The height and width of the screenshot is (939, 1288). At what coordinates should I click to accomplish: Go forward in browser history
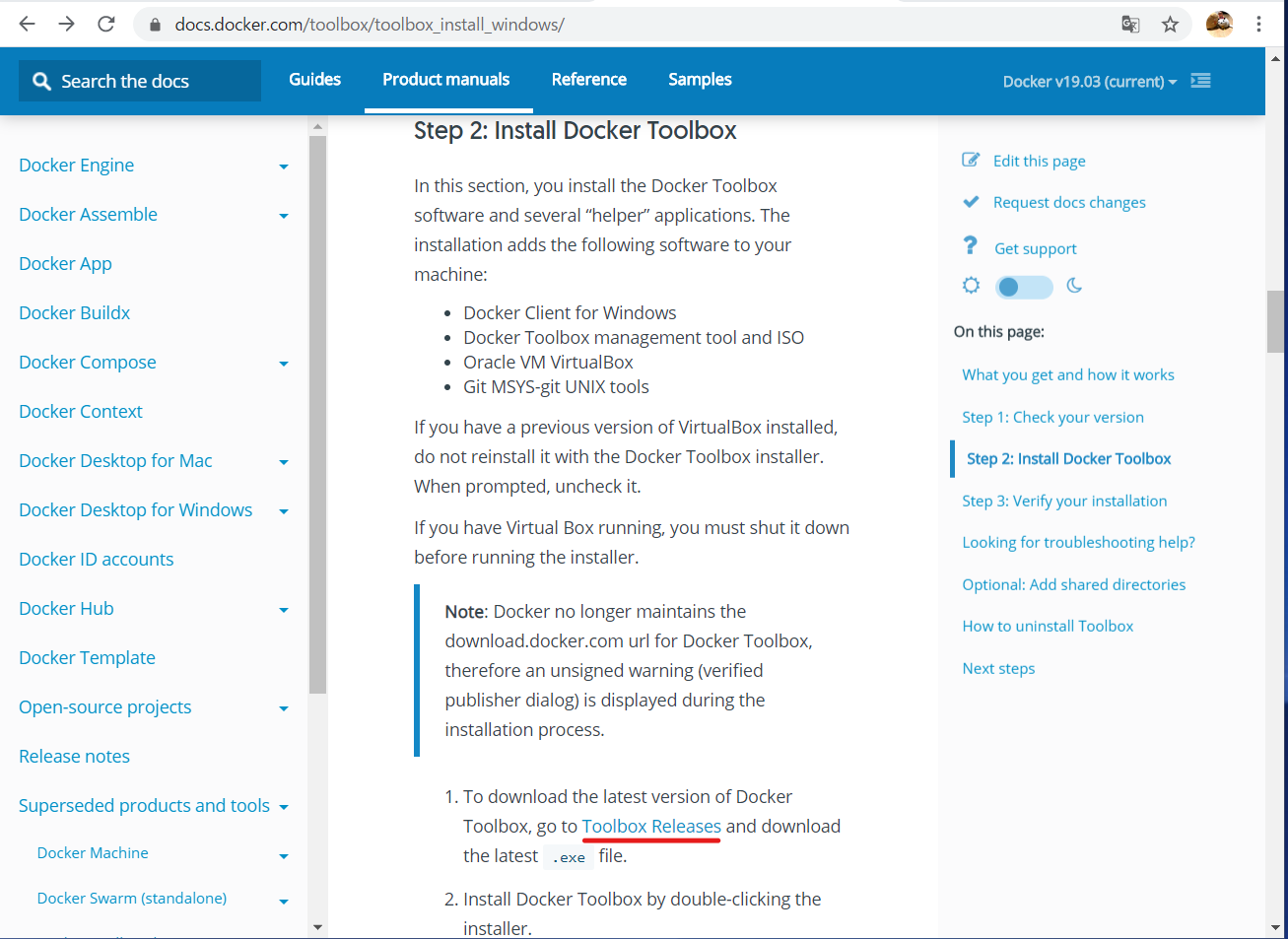point(66,24)
